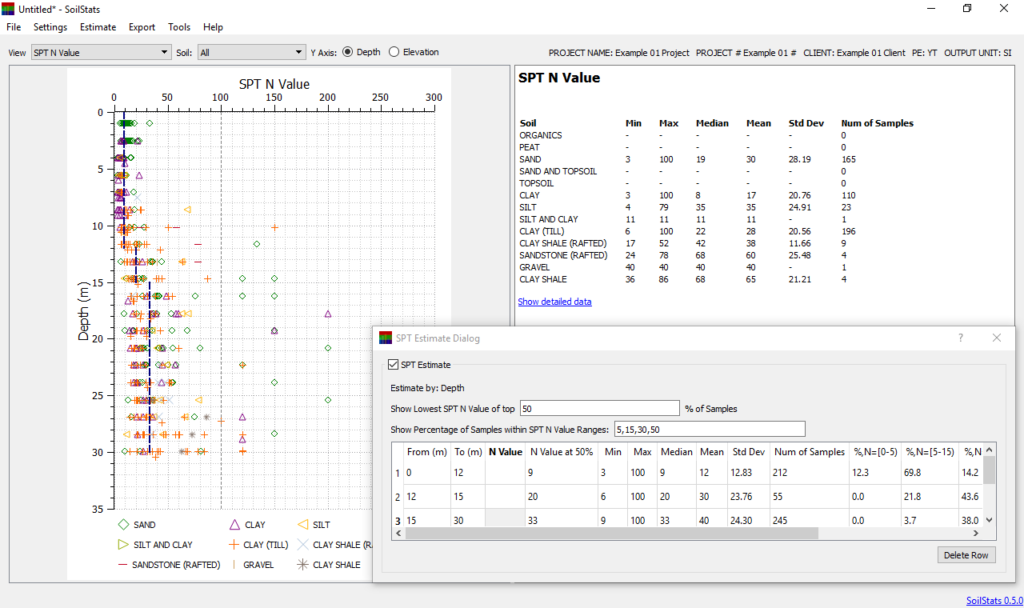The image size is (1024, 608).
Task: Open the File menu
Action: point(14,27)
